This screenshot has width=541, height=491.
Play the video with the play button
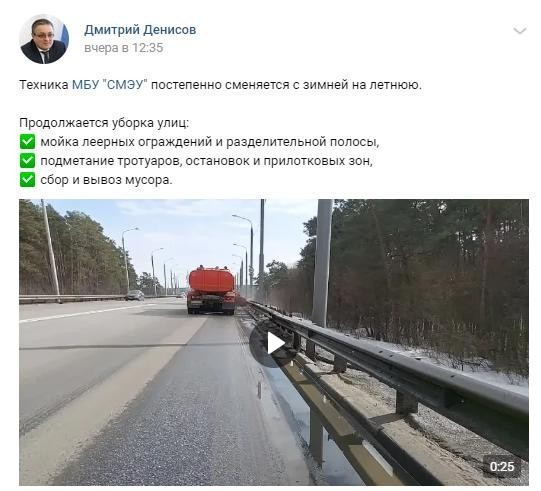coord(275,343)
